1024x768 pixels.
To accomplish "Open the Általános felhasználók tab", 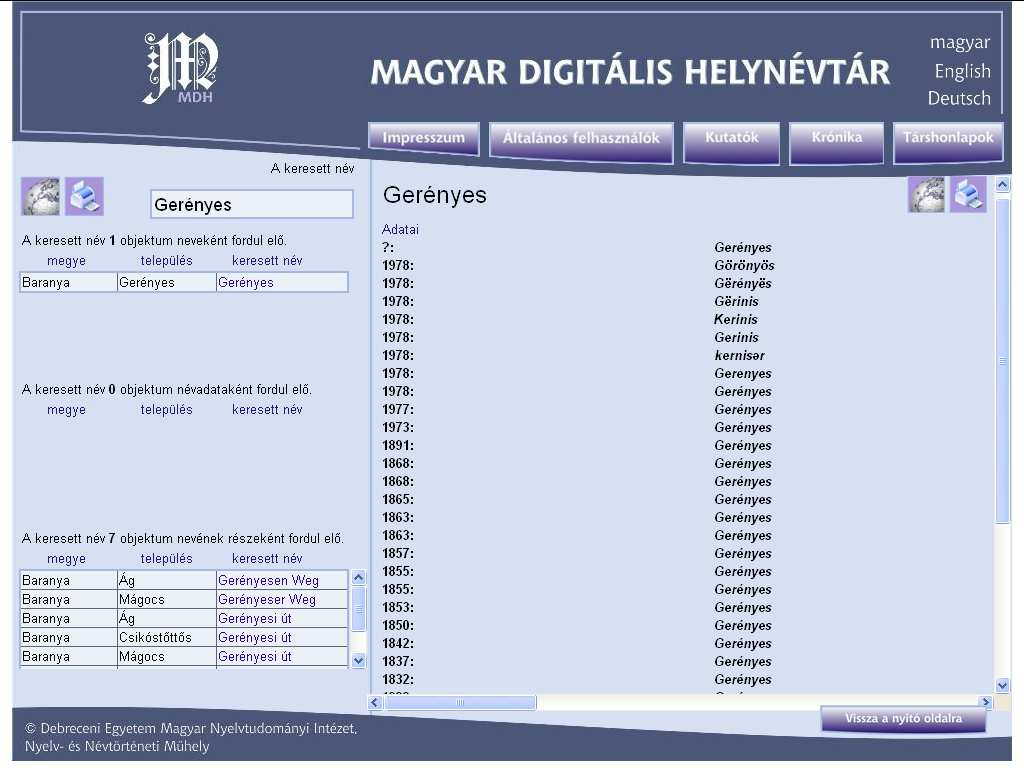I will [581, 140].
